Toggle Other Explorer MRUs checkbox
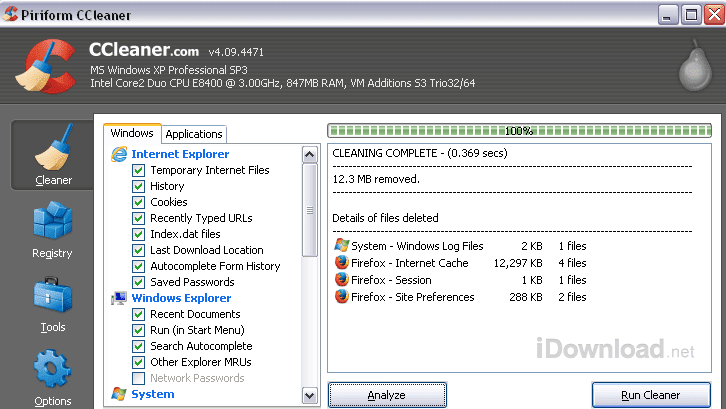 click(138, 362)
